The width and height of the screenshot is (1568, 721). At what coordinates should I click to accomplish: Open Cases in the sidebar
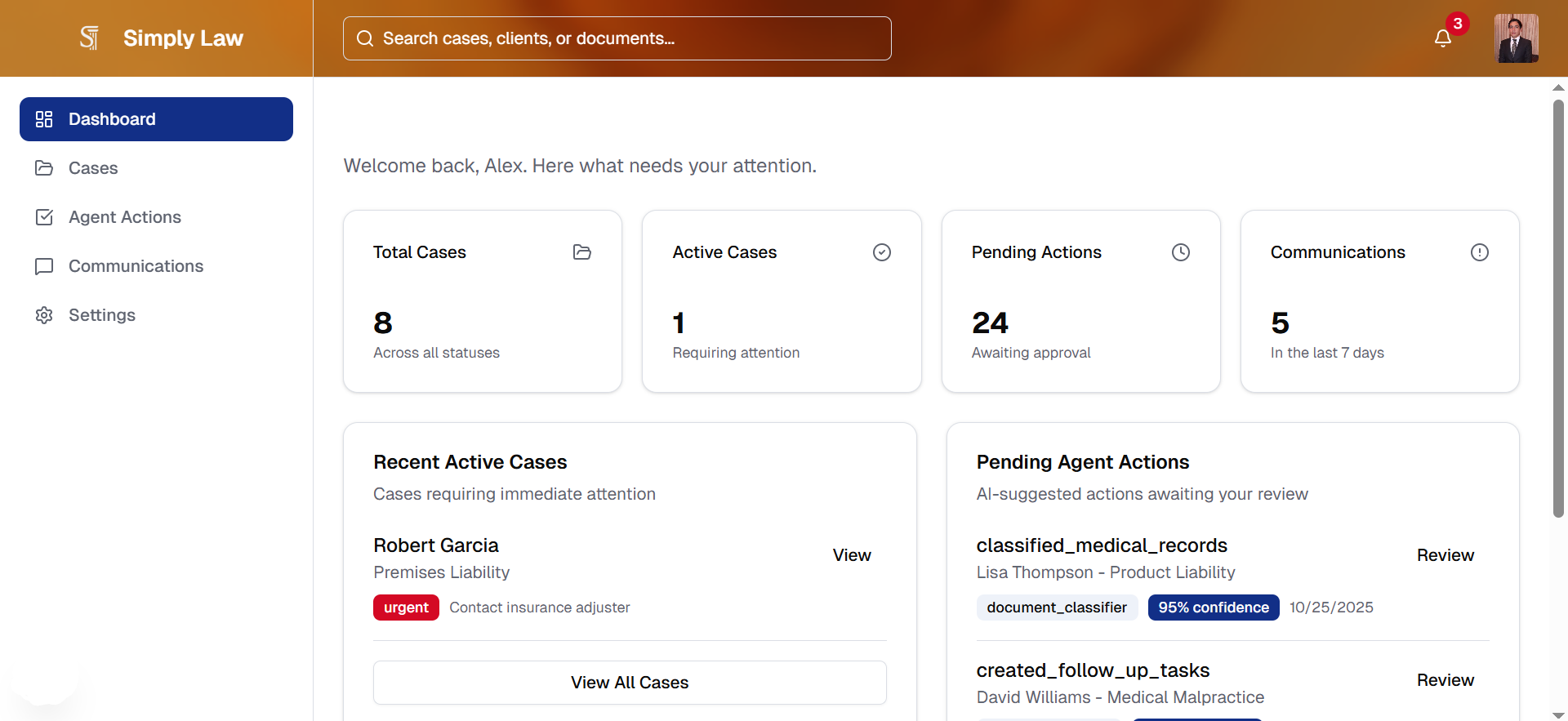pos(156,168)
